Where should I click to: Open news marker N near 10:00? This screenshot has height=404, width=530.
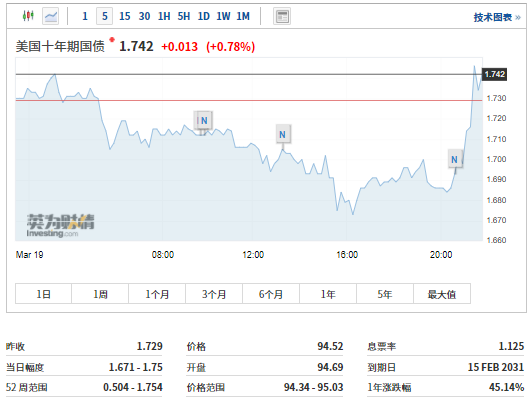204,120
